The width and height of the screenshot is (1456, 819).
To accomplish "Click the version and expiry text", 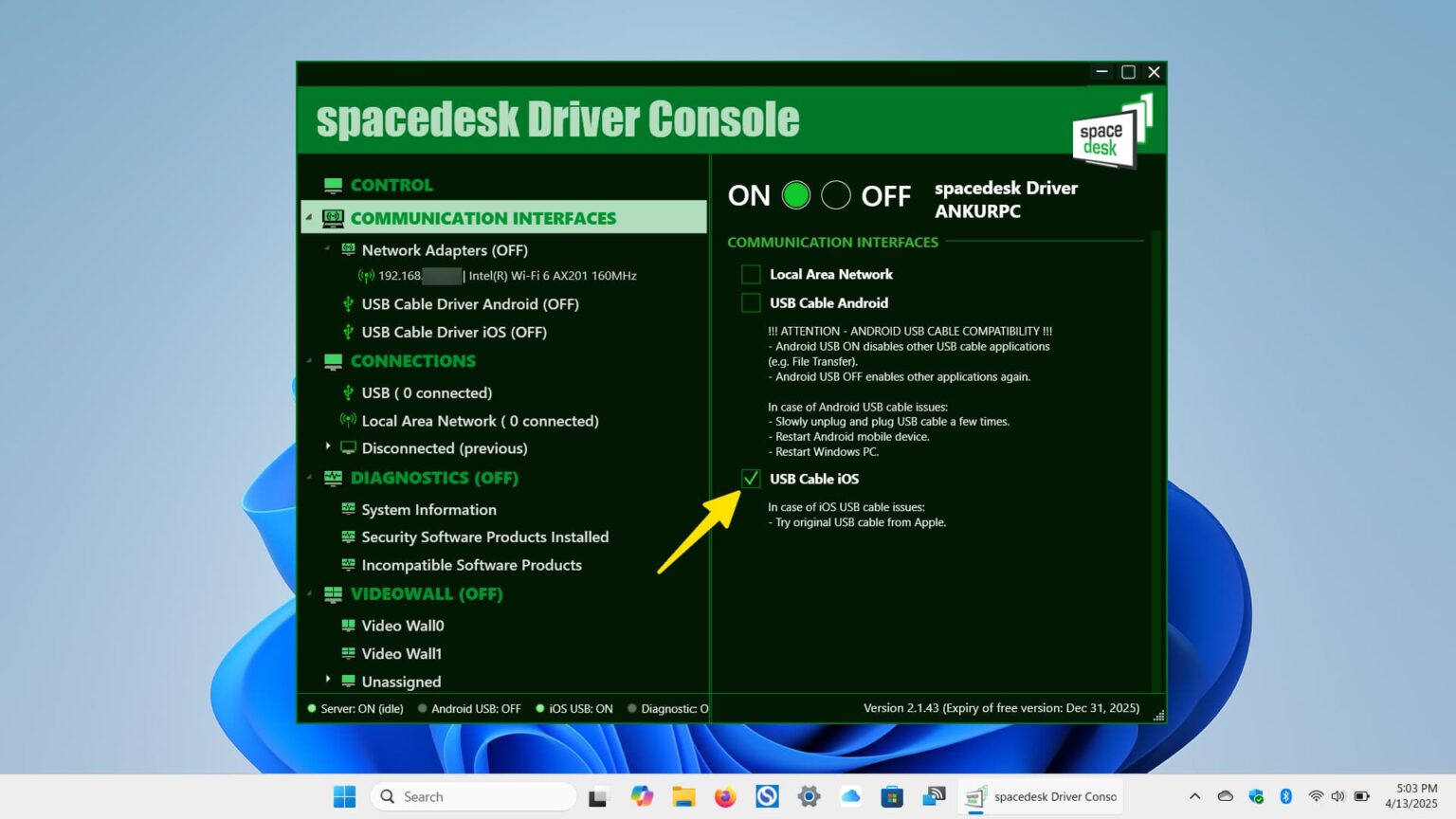I will pyautogui.click(x=1001, y=708).
